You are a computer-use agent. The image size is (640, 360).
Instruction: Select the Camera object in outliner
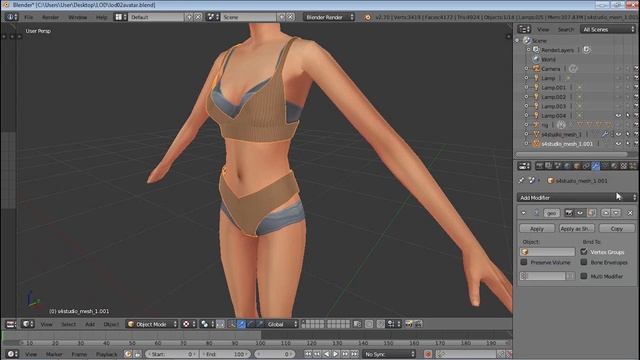(x=551, y=69)
